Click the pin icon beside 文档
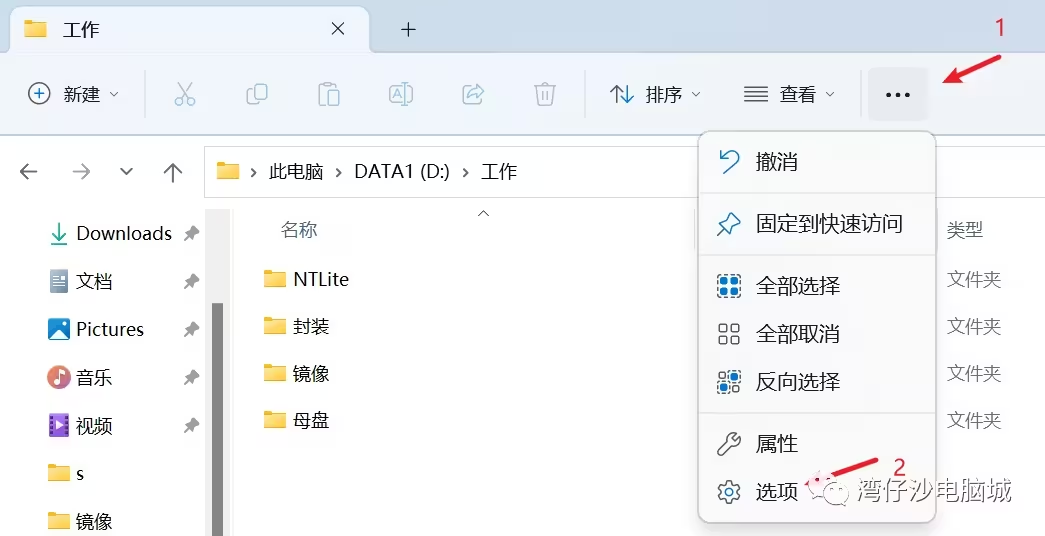The height and width of the screenshot is (536, 1045). pyautogui.click(x=191, y=281)
